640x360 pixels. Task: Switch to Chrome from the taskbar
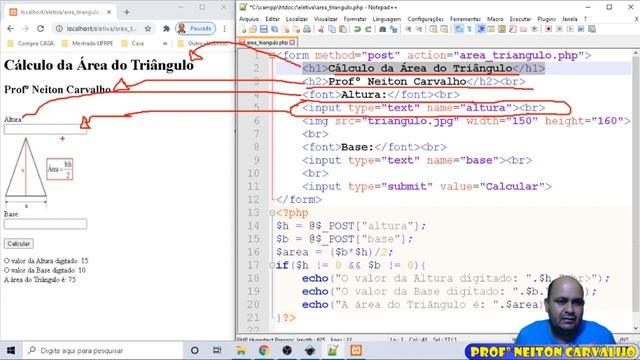[x=264, y=351]
